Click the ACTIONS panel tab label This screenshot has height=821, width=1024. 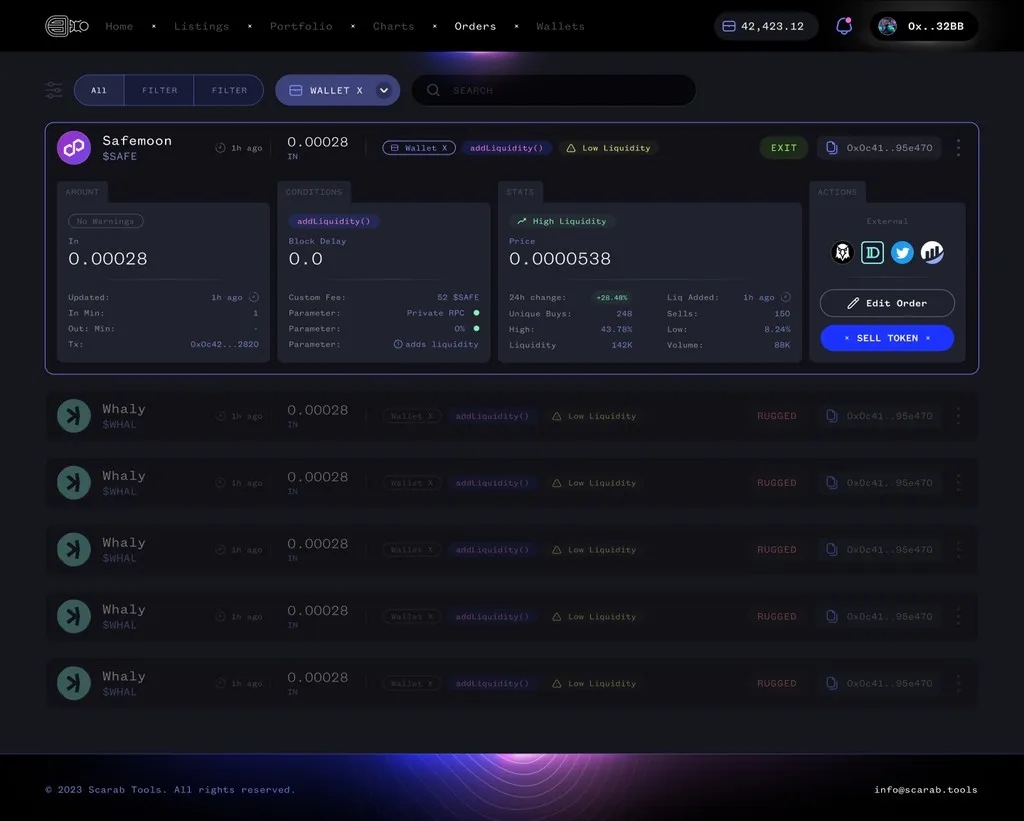click(837, 192)
